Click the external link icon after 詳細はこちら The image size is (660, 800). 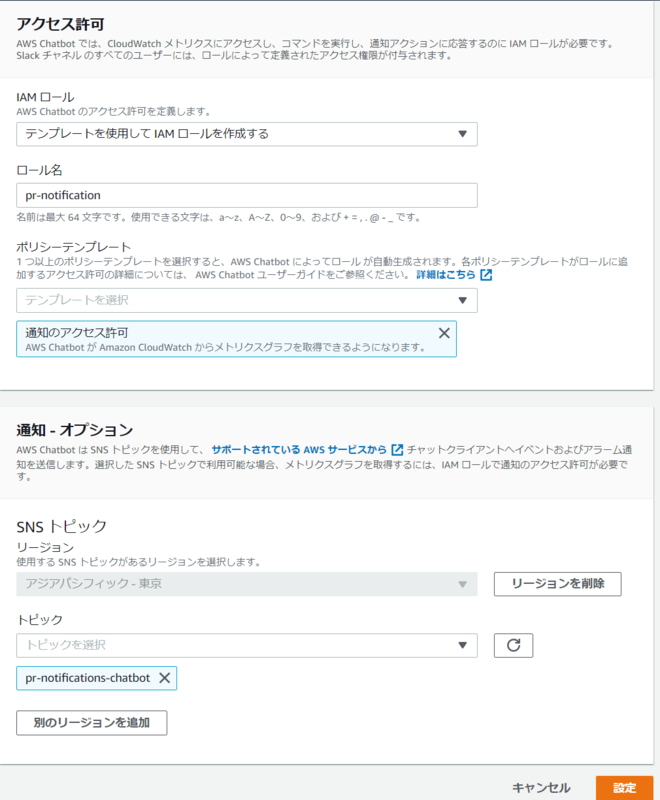(486, 275)
